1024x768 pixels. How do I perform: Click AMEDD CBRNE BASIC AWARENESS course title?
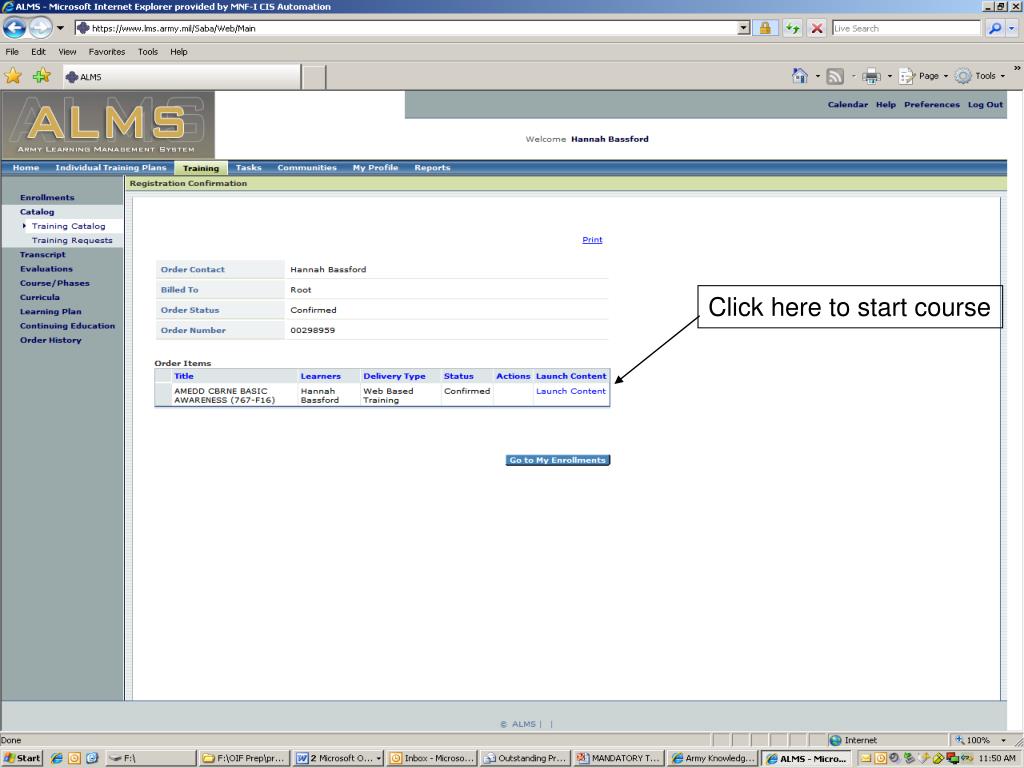225,396
